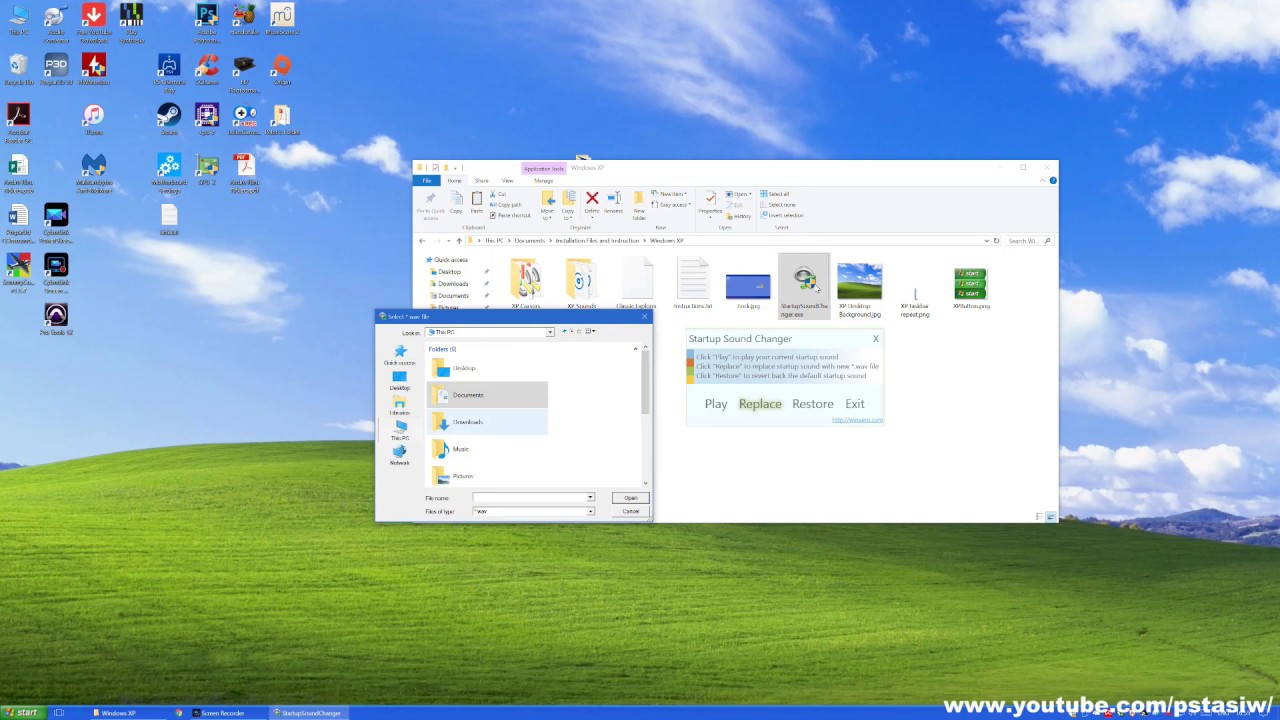Collapse the Folders (6) group

(635, 349)
